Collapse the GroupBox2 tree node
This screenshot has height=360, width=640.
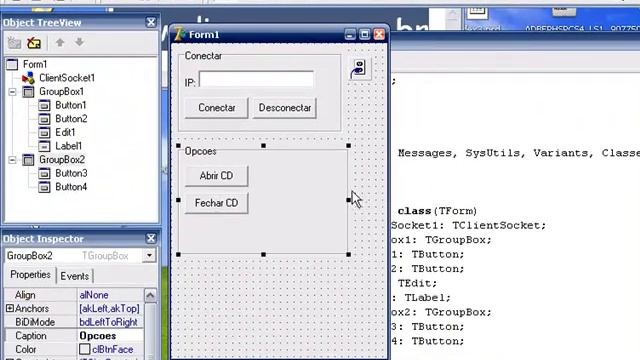pos(12,160)
